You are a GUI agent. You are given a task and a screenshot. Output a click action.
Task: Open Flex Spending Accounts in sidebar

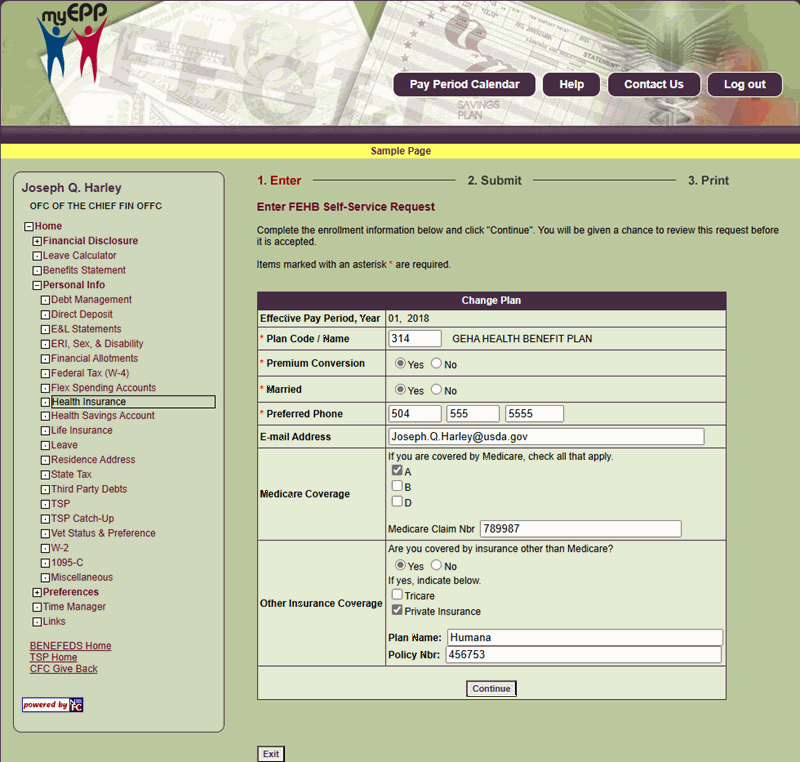(104, 388)
